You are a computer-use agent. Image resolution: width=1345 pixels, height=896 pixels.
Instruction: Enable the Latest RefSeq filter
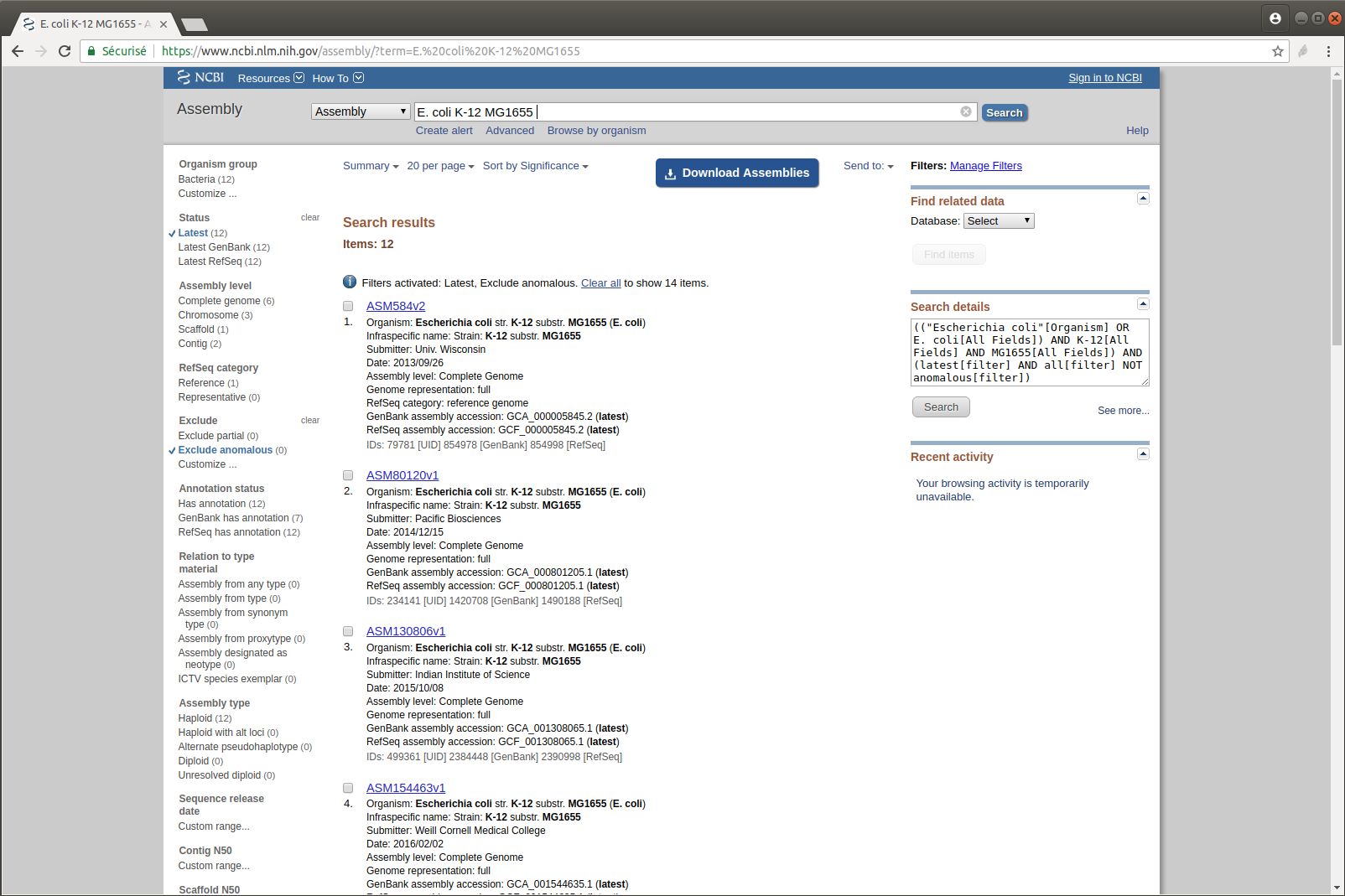pyautogui.click(x=210, y=262)
